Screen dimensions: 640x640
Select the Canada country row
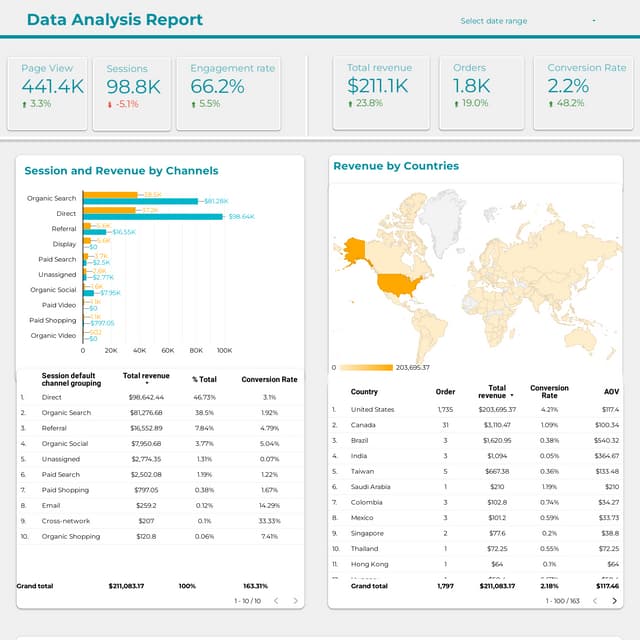point(476,425)
